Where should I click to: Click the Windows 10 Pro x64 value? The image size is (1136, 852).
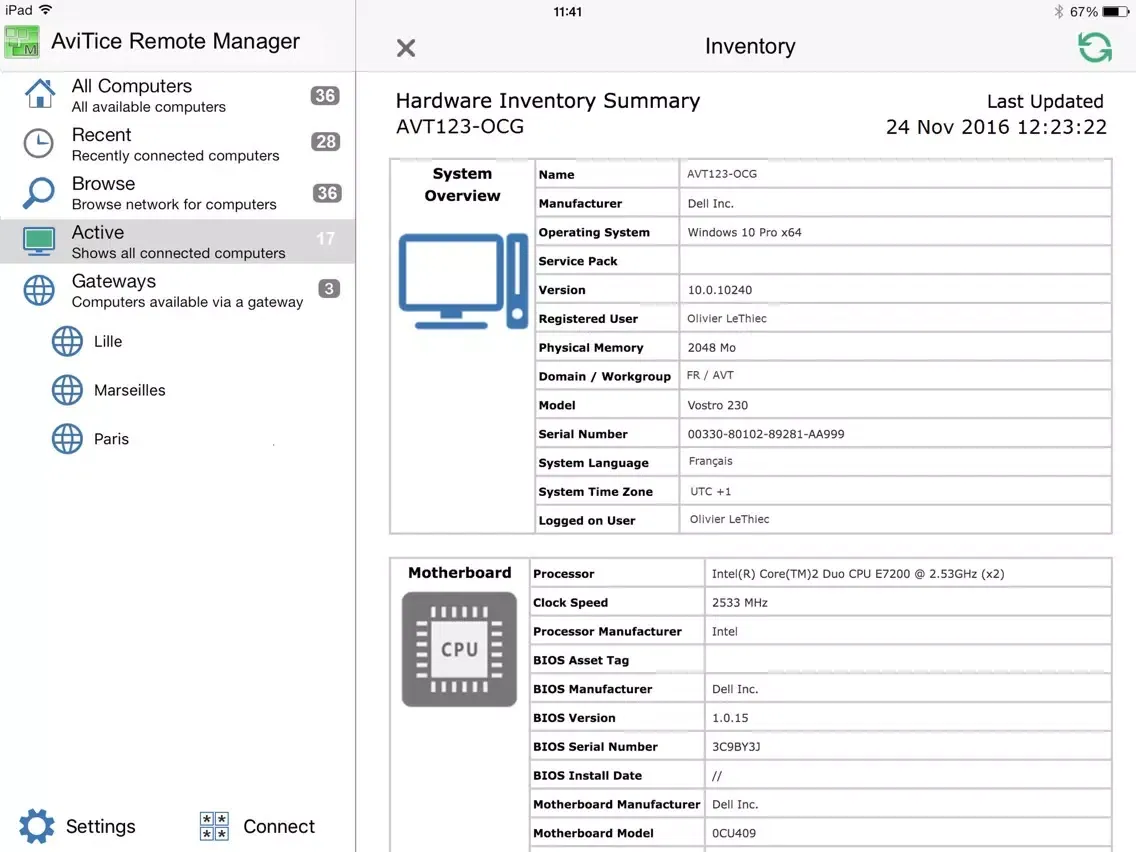744,233
